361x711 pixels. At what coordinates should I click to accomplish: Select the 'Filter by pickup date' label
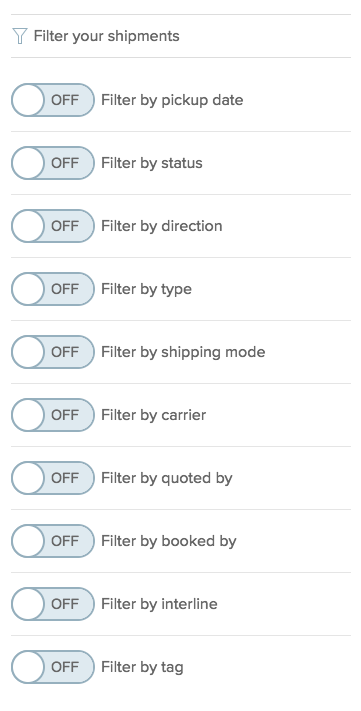(x=172, y=100)
